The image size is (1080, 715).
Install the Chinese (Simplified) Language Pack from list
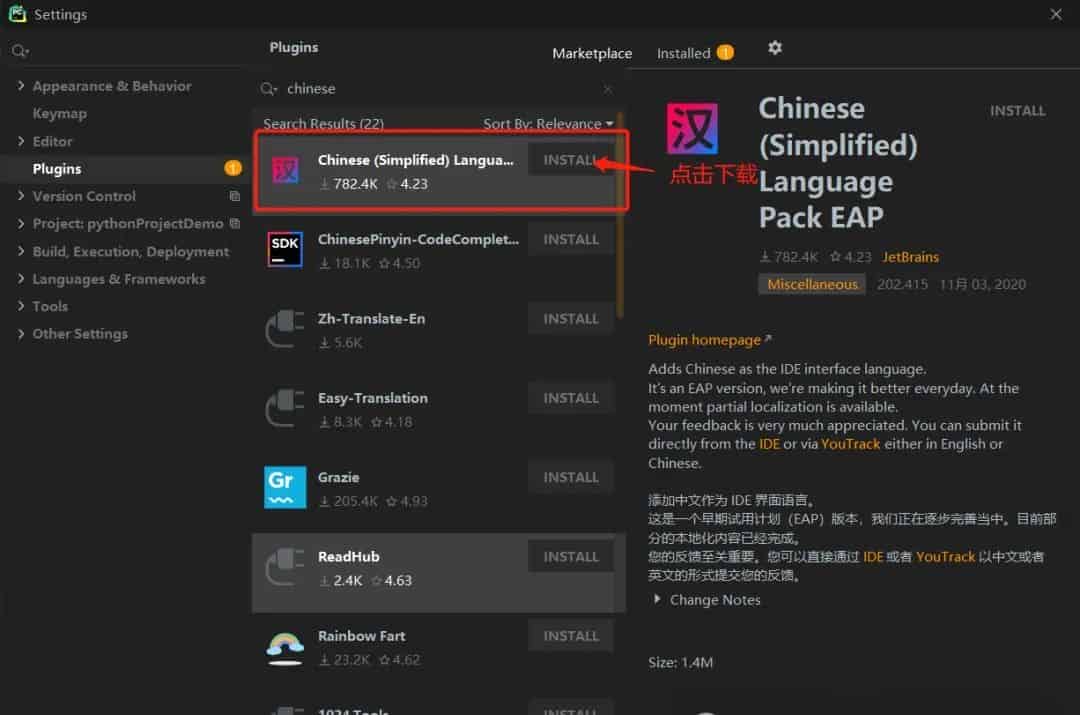[x=570, y=160]
